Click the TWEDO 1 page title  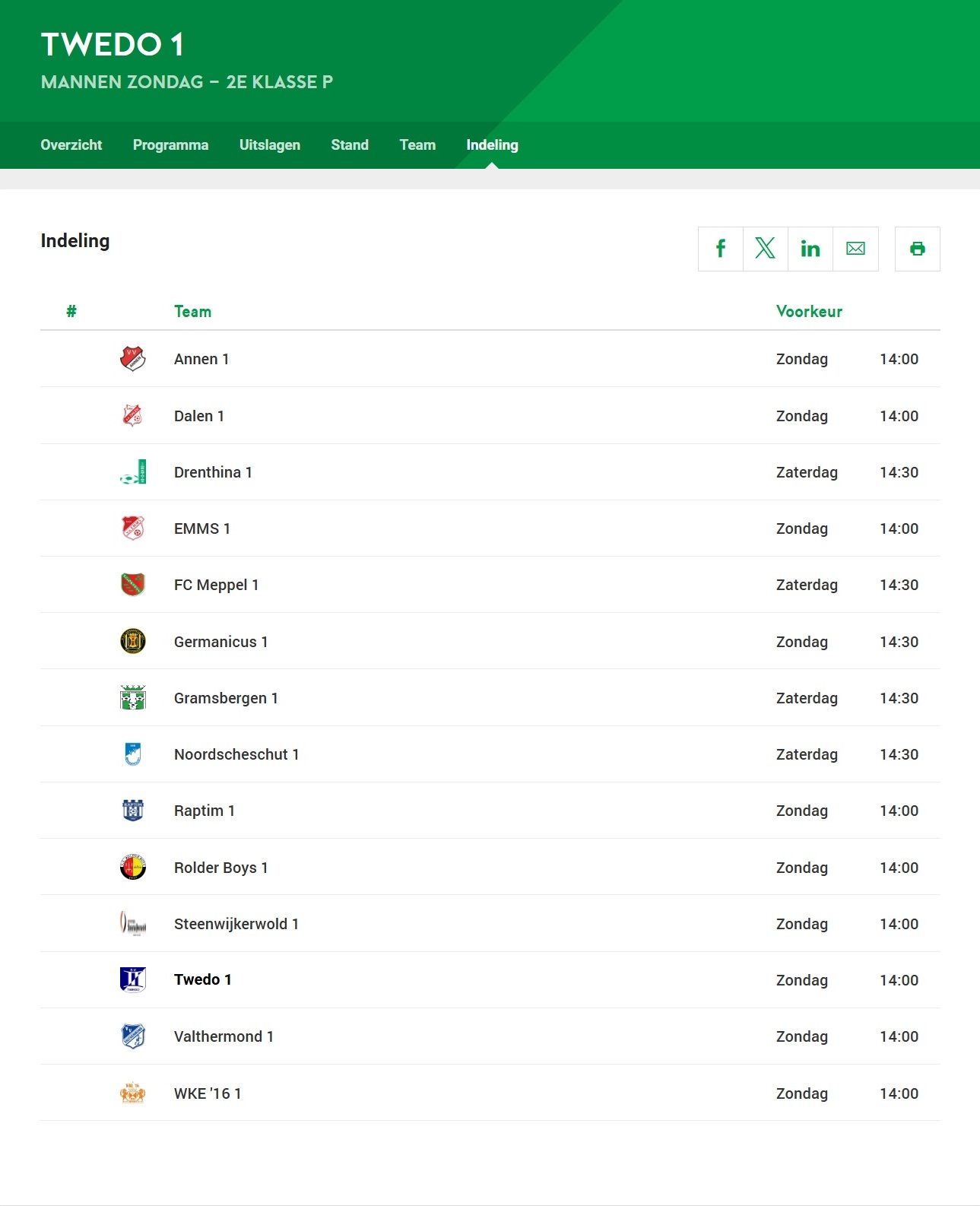click(113, 44)
